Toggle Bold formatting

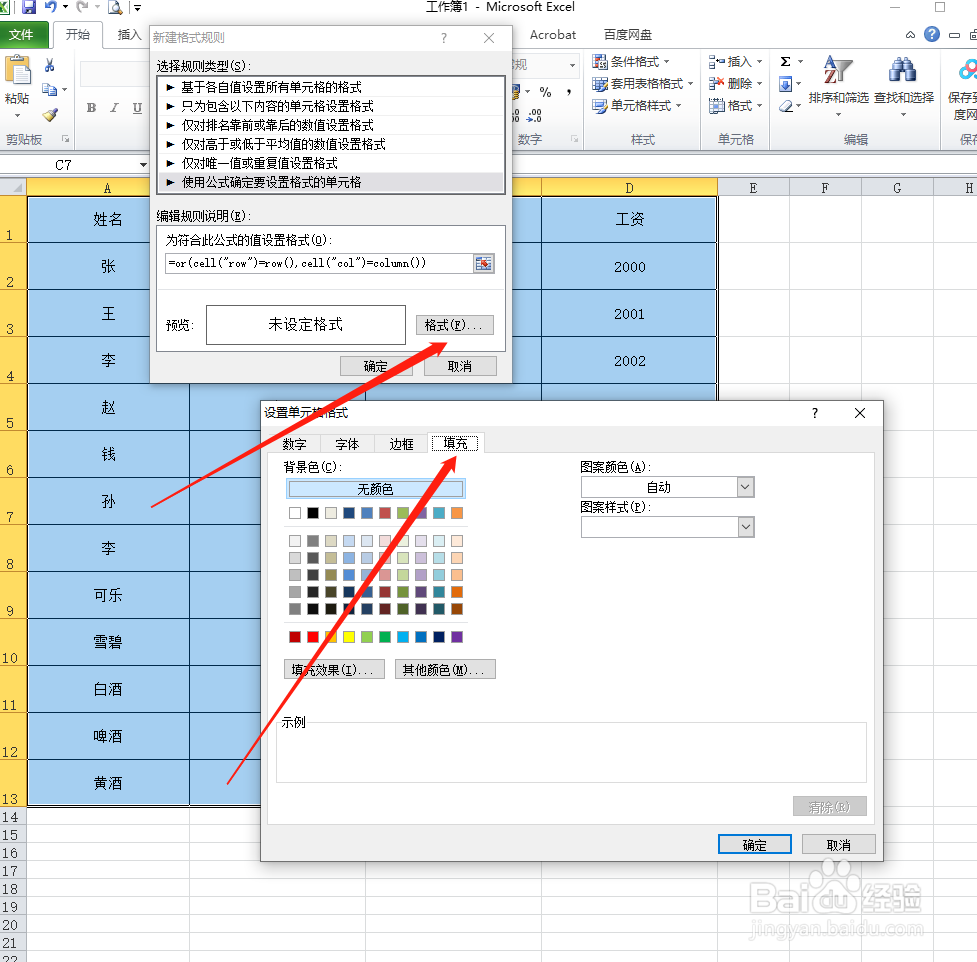pyautogui.click(x=90, y=106)
